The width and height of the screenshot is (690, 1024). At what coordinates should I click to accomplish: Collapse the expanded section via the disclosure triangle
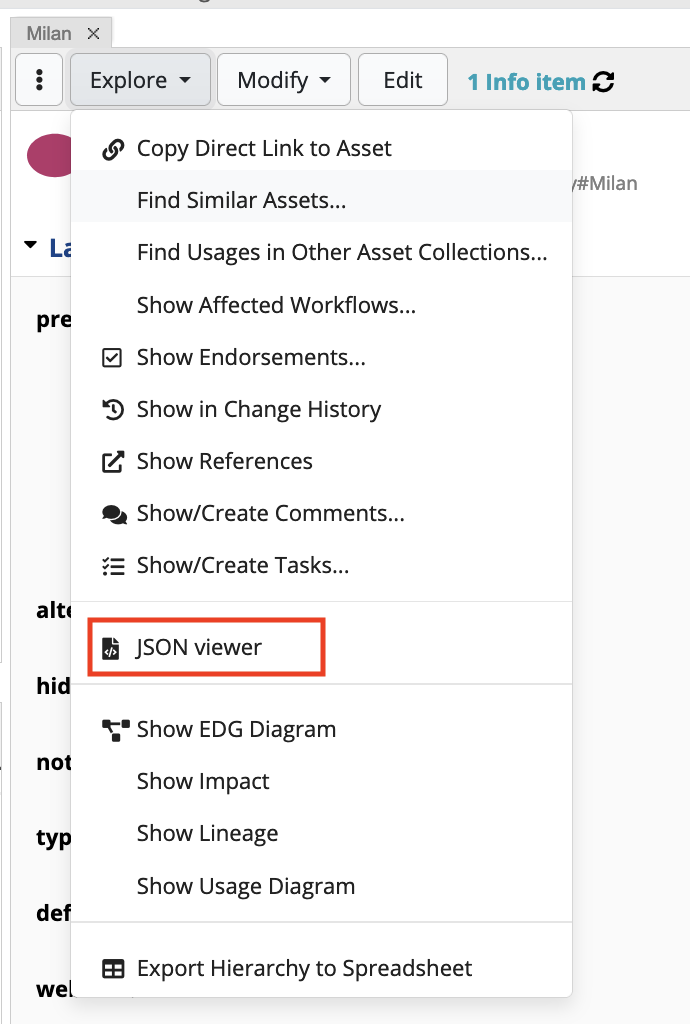pos(30,243)
